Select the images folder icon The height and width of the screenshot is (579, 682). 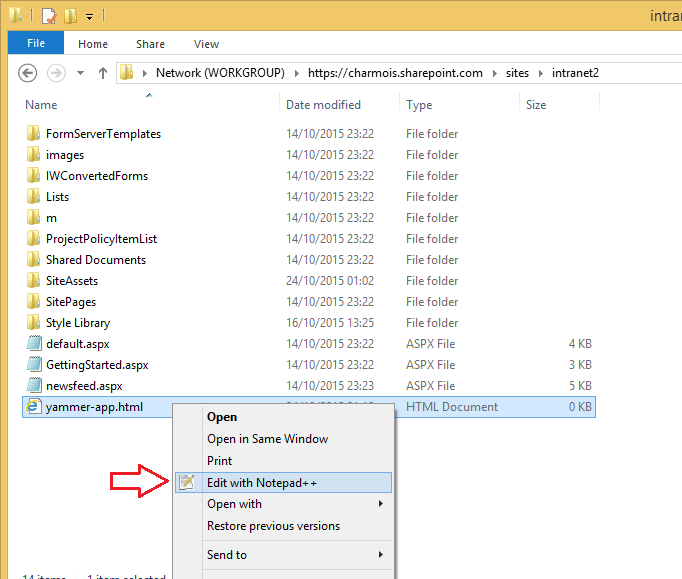pyautogui.click(x=33, y=154)
